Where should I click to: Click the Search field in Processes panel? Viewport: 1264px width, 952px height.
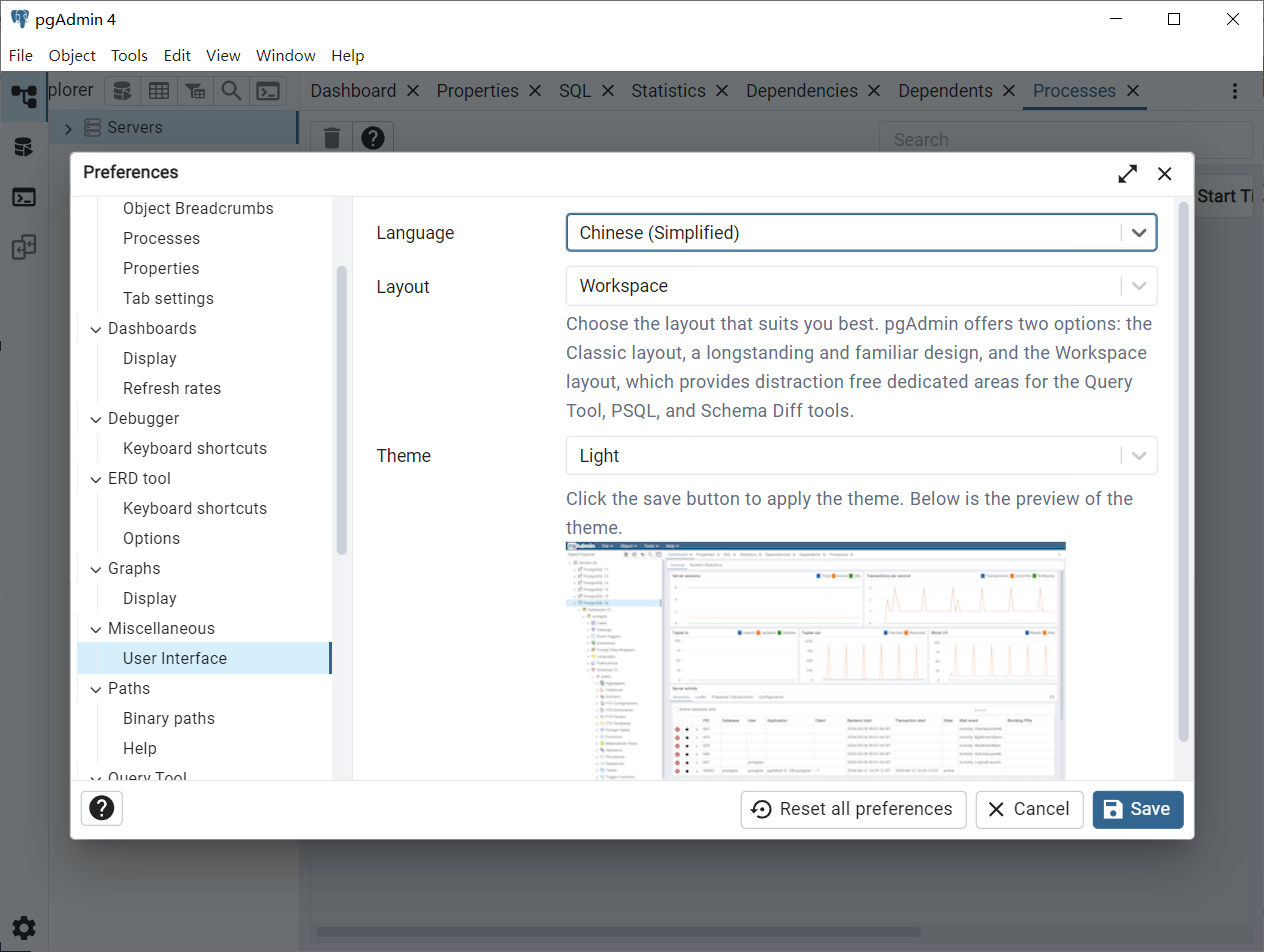1066,140
